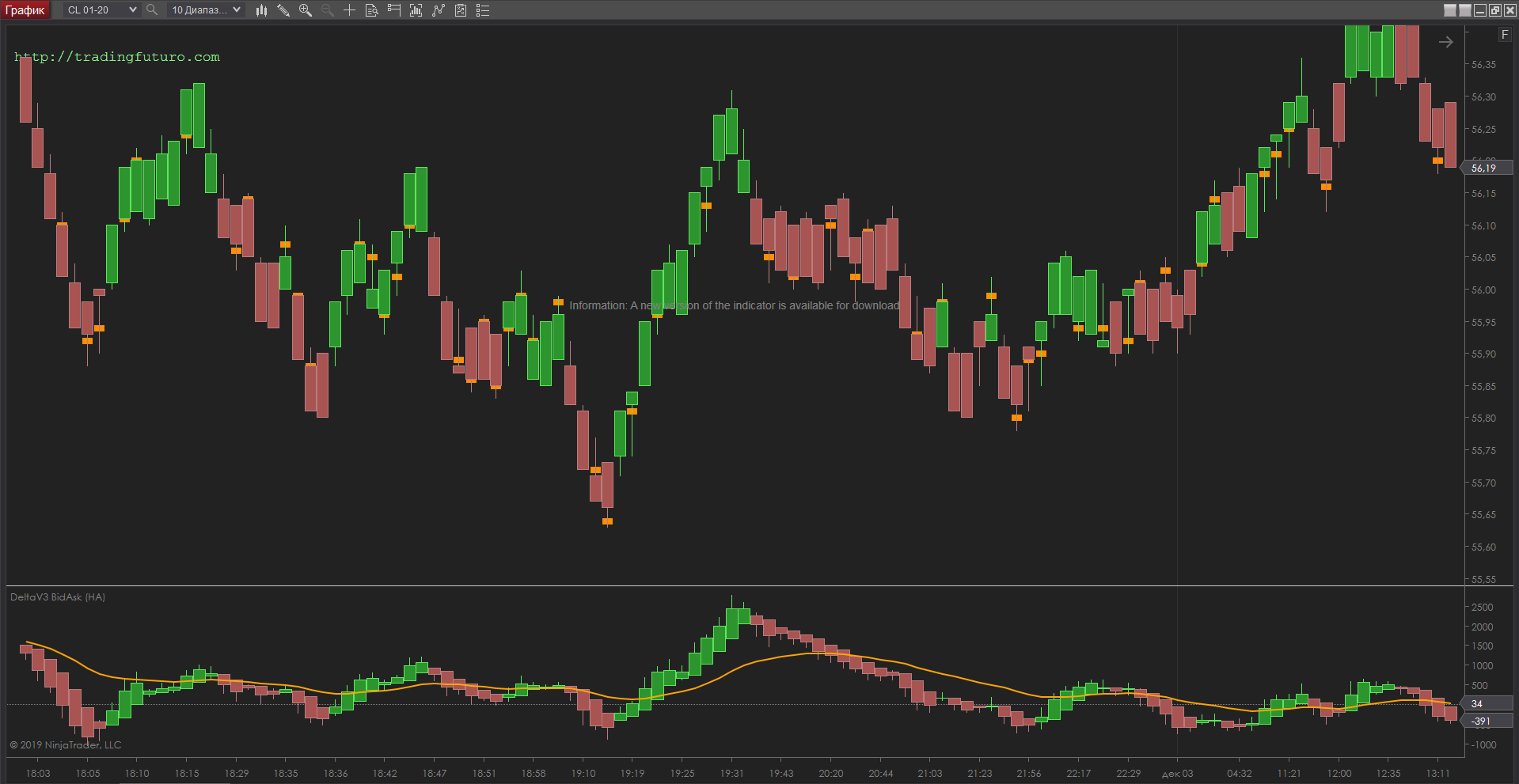Click the zoom out magnifier icon
1519x784 pixels.
[328, 10]
